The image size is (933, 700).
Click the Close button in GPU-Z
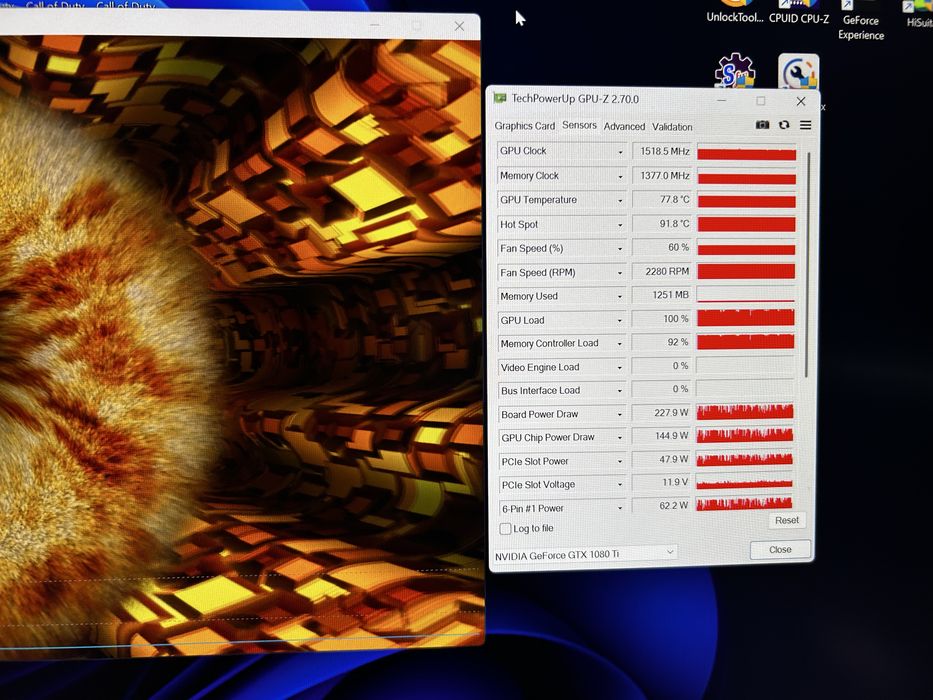[780, 549]
